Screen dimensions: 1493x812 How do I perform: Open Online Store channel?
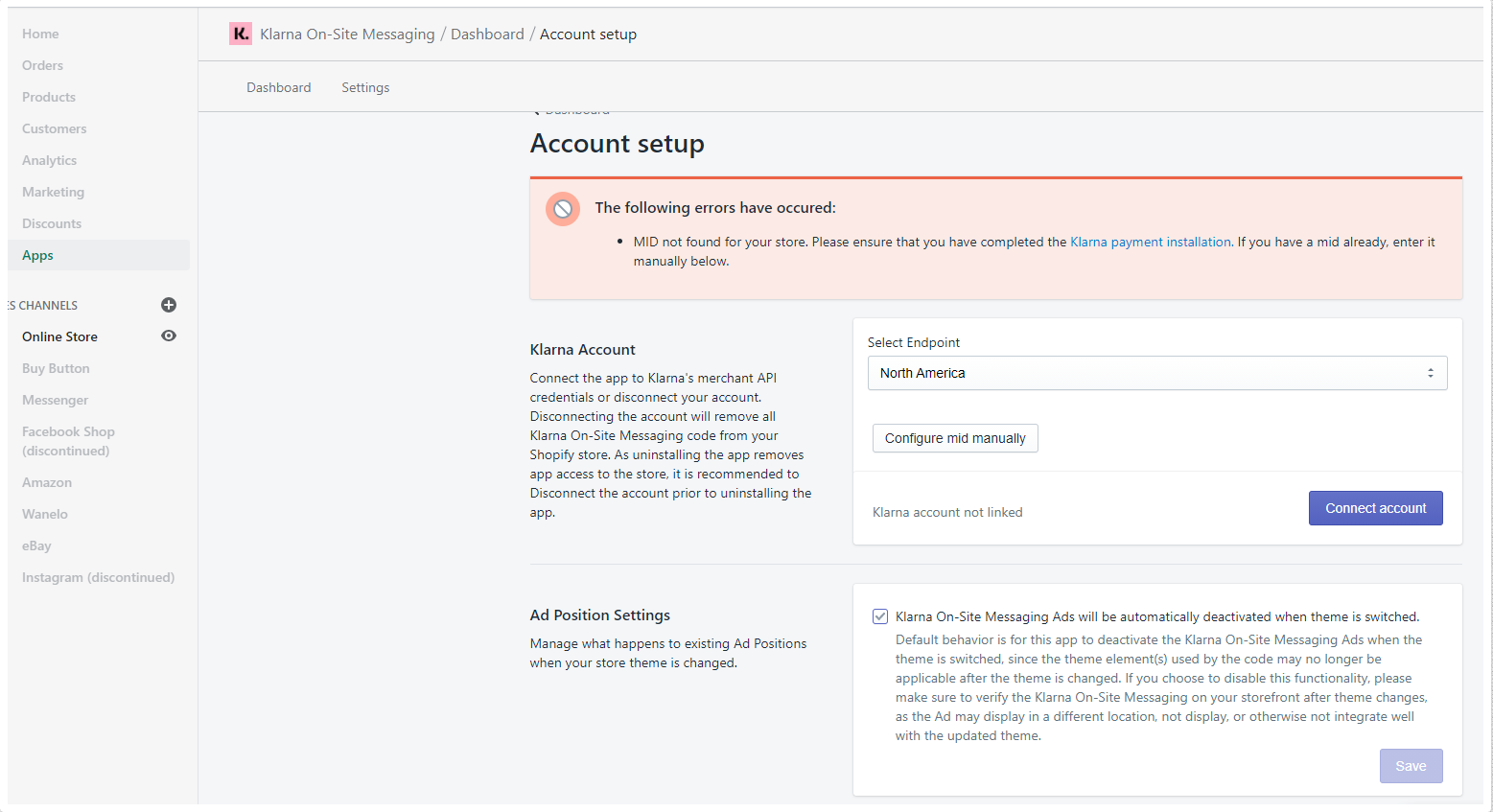coord(59,336)
